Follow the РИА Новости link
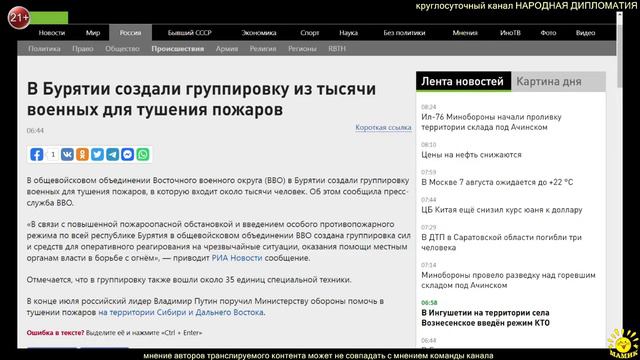The width and height of the screenshot is (640, 360). pyautogui.click(x=237, y=258)
